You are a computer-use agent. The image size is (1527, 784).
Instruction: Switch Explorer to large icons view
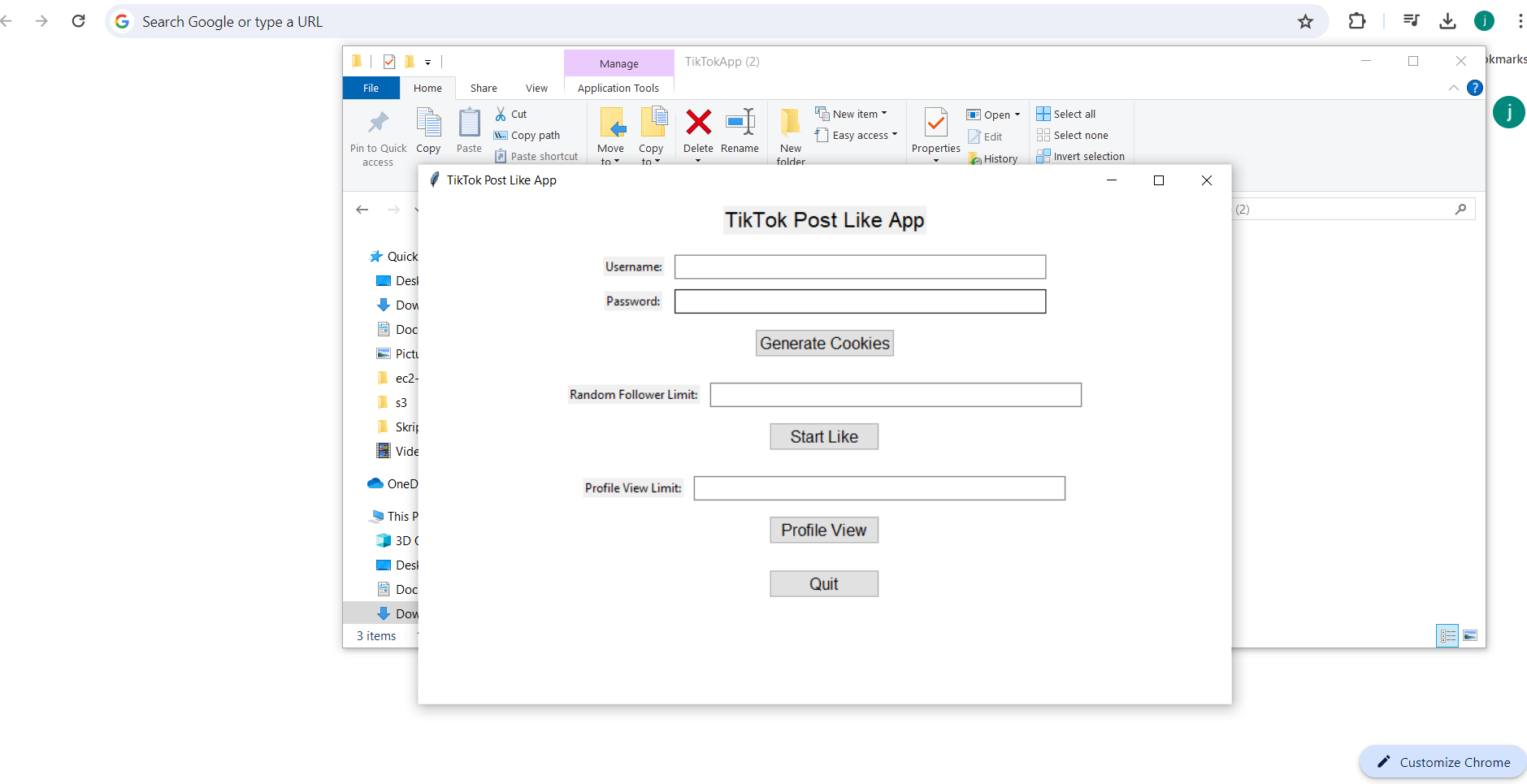(1470, 635)
